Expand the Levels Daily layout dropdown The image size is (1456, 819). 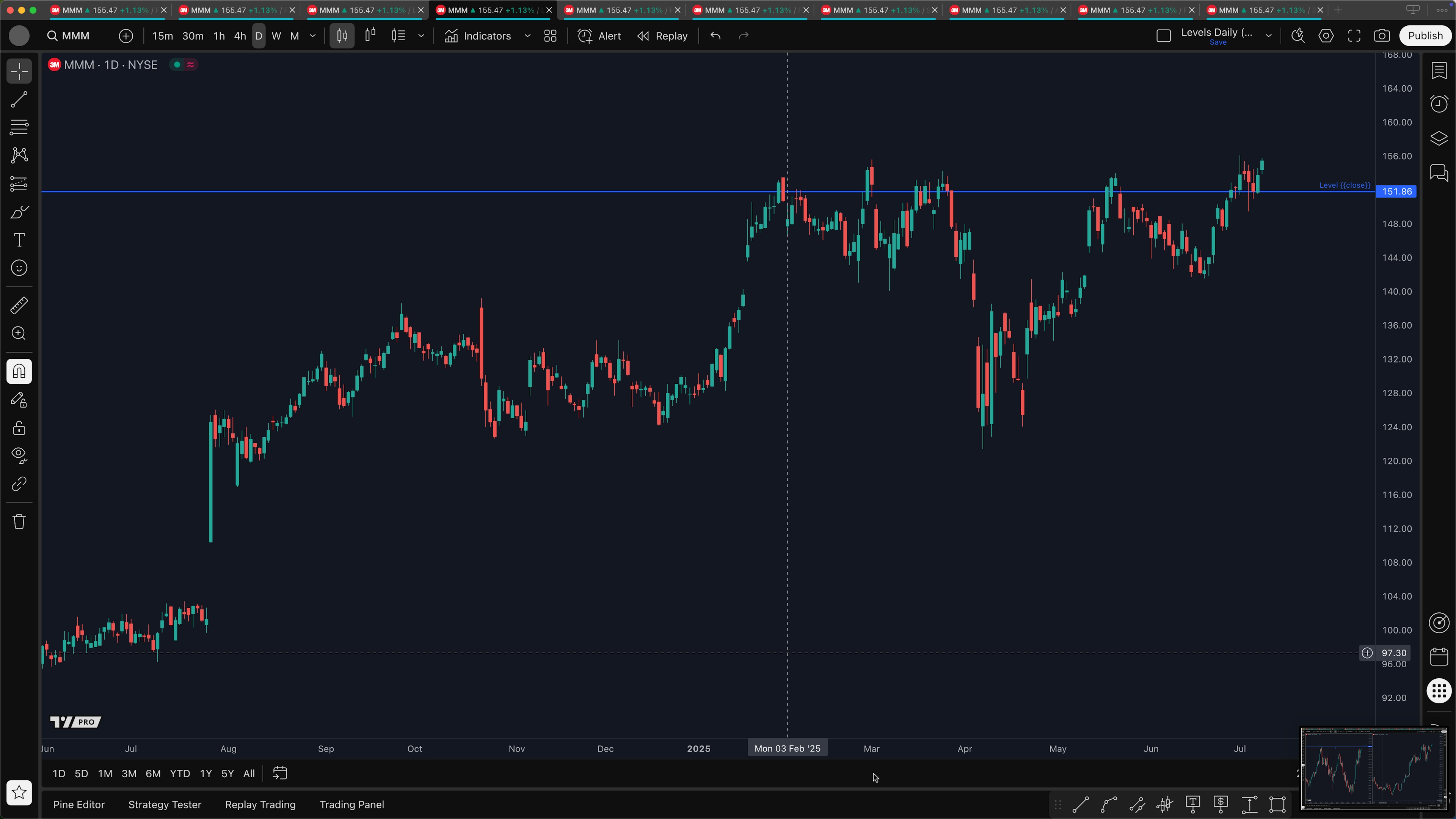pos(1268,36)
